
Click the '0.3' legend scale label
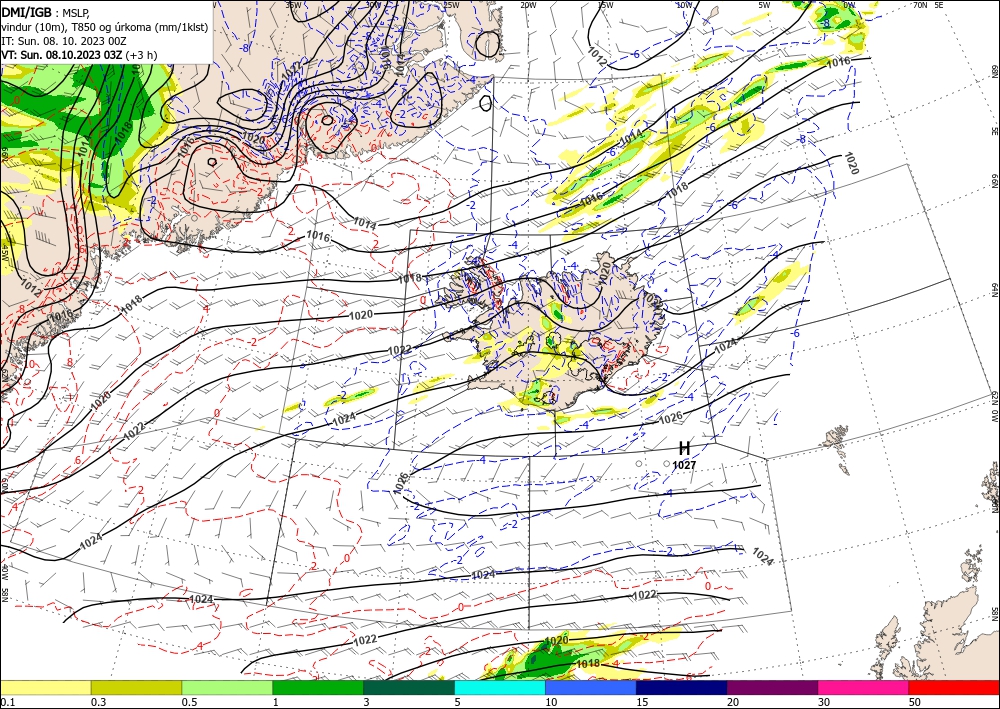[98, 702]
